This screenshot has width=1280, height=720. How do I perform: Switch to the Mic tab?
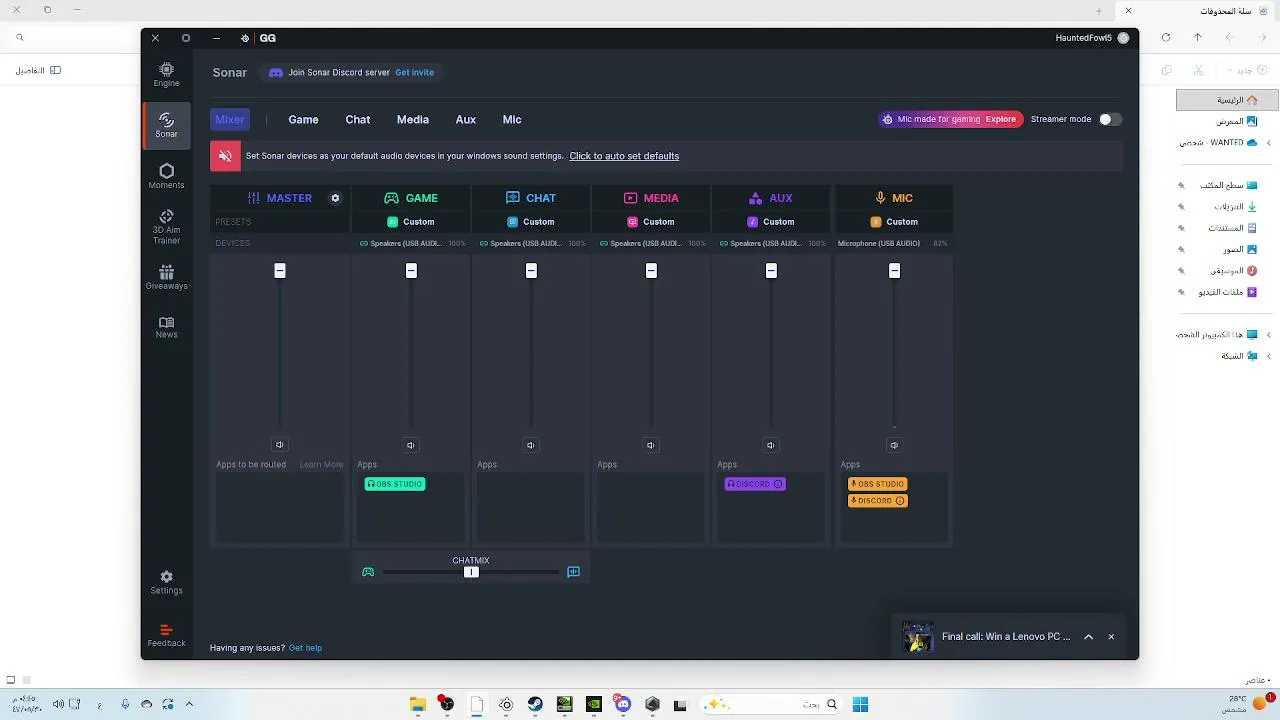(512, 119)
